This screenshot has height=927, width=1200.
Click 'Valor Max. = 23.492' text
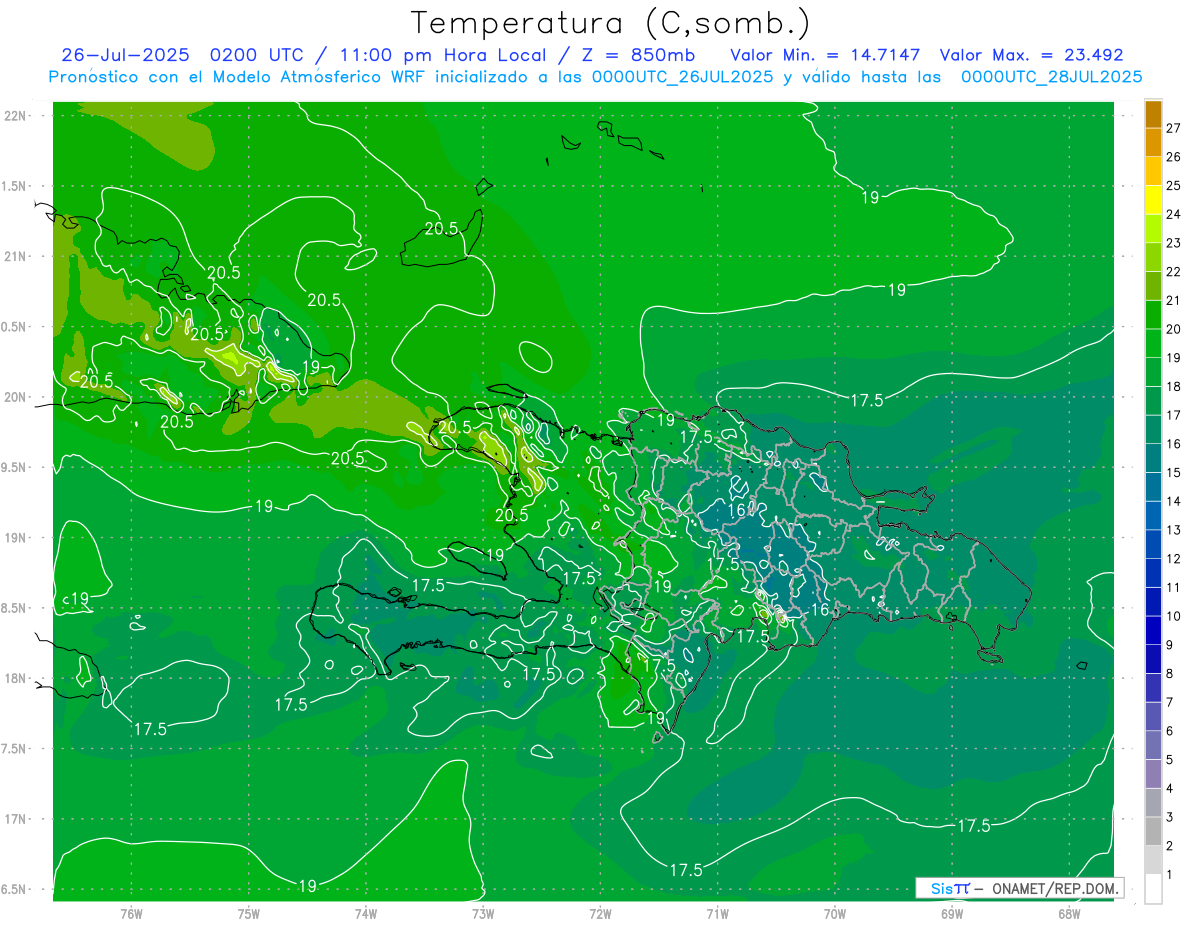tap(1032, 55)
